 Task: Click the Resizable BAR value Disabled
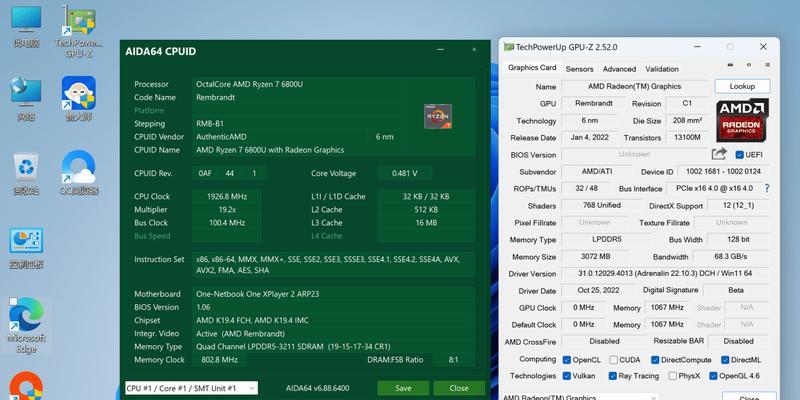click(738, 341)
